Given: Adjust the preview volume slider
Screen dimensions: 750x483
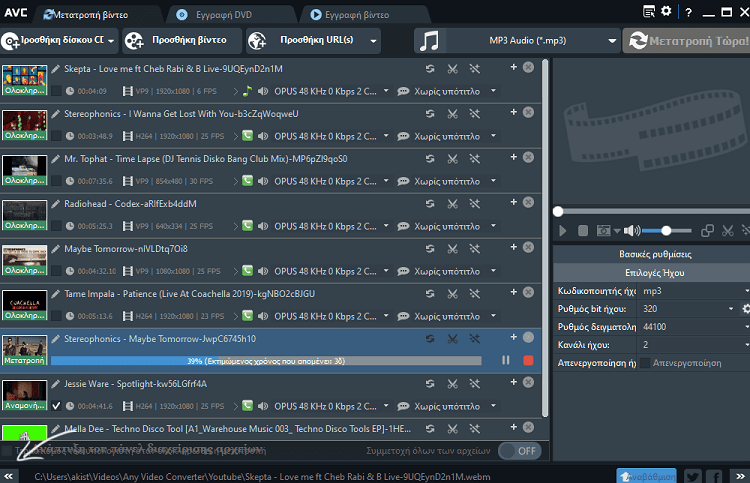Looking at the screenshot, I should click(666, 231).
